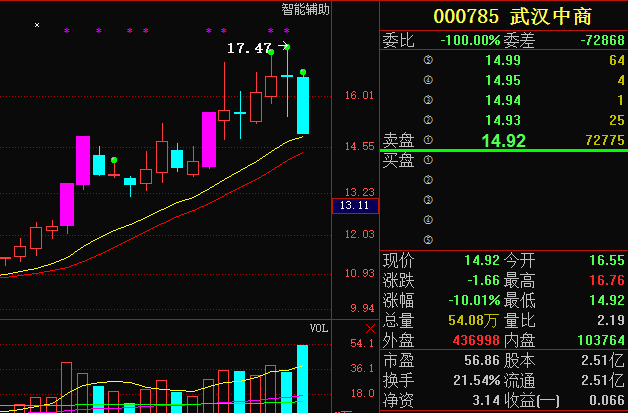Select the tallest cyan volume bar
The image size is (628, 413).
(302, 379)
